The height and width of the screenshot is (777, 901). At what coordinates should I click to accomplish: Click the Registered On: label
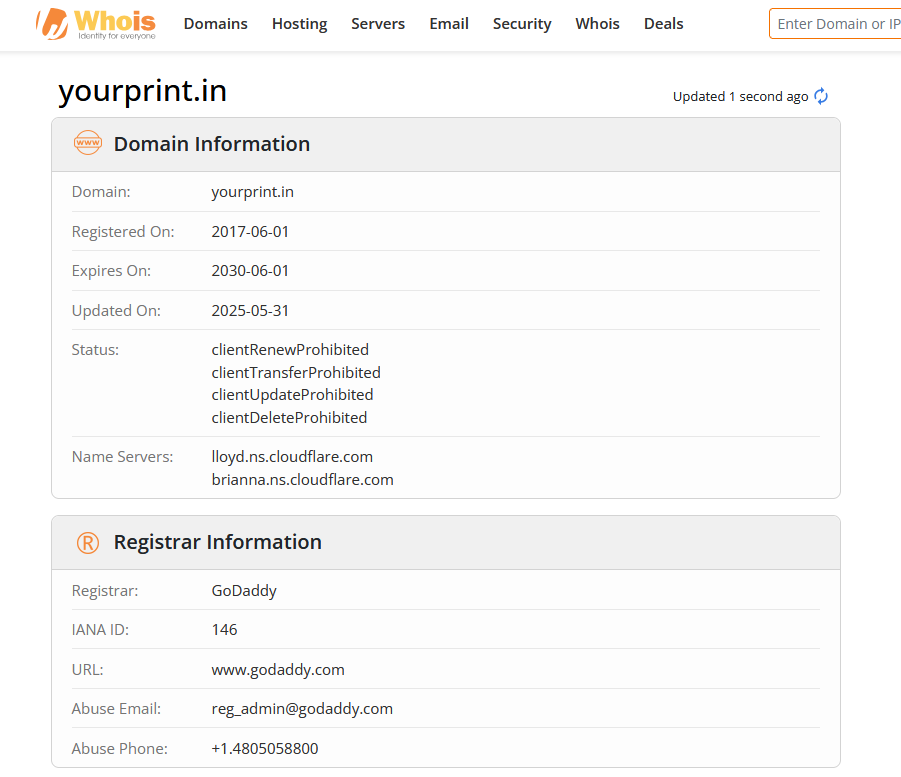point(123,232)
